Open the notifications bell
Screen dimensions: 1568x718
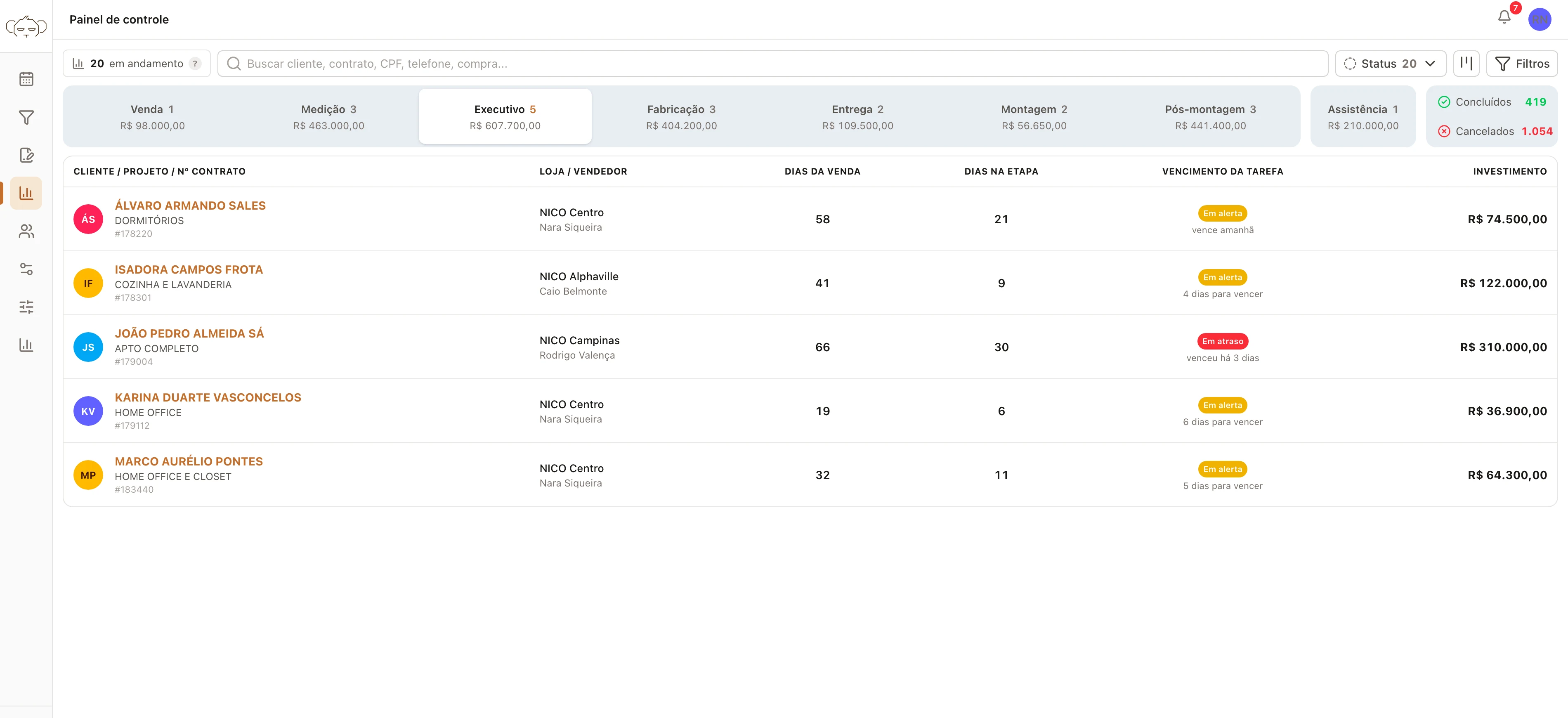pos(1504,18)
